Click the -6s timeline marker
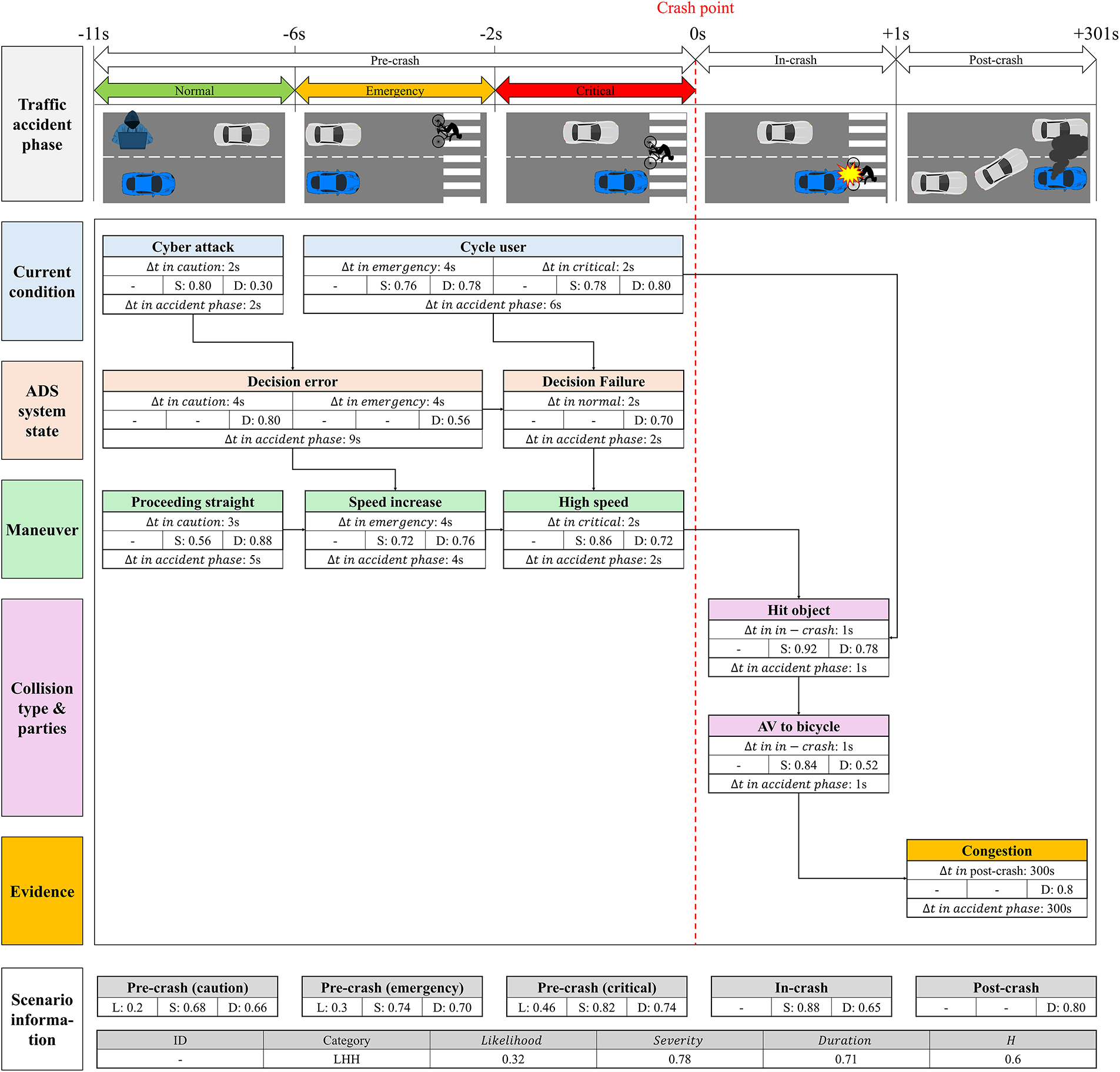Screen dimensions: 1120x1072 (294, 34)
